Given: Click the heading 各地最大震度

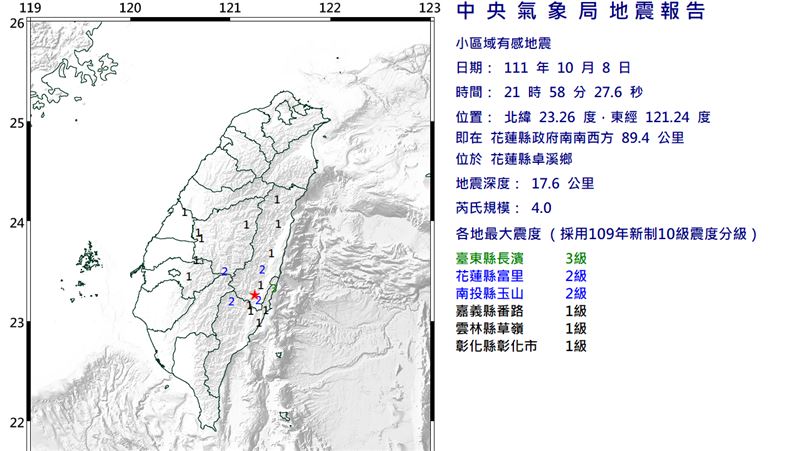Looking at the screenshot, I should coord(498,234).
